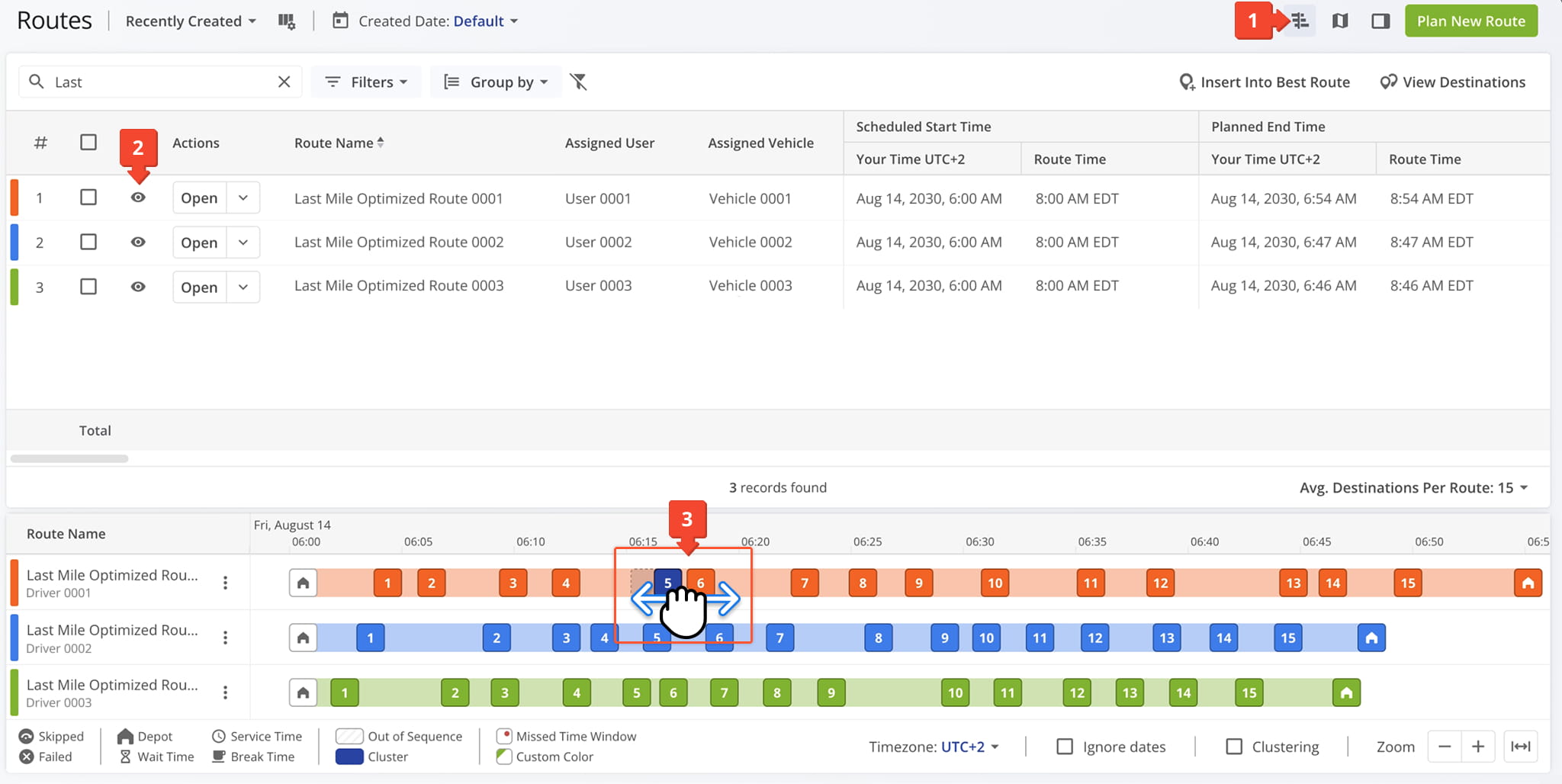Expand the Filters dropdown
The image size is (1562, 784).
click(366, 82)
